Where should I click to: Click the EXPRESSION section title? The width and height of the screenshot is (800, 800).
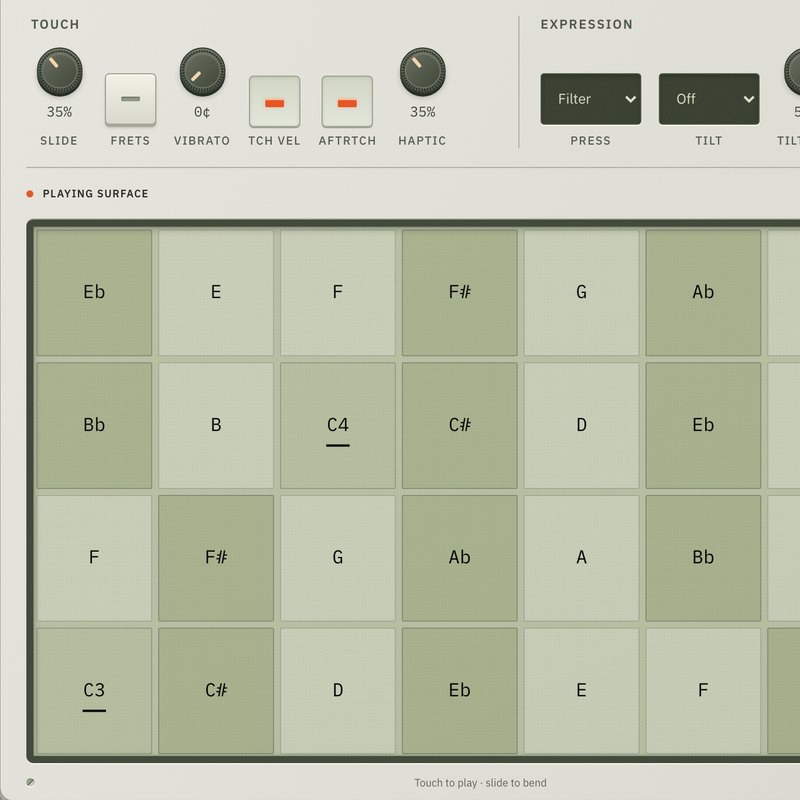(587, 24)
